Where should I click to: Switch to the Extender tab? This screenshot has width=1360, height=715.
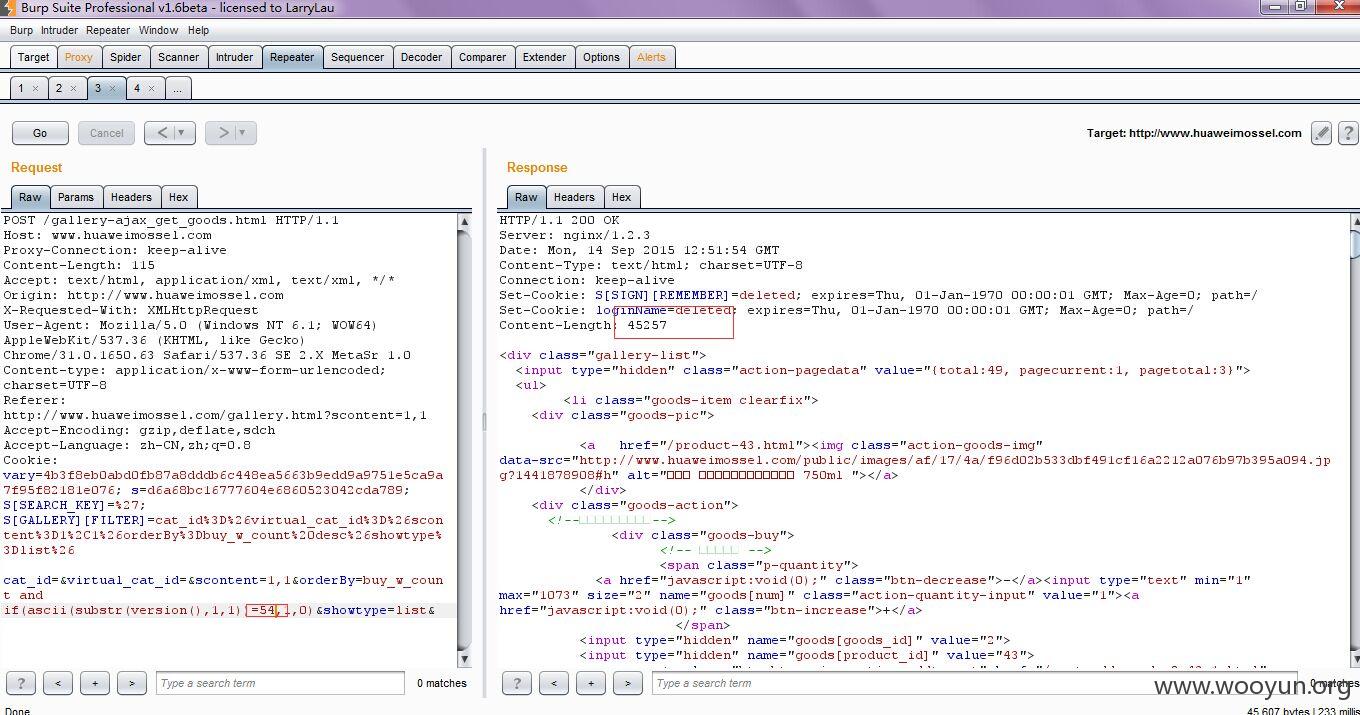544,57
